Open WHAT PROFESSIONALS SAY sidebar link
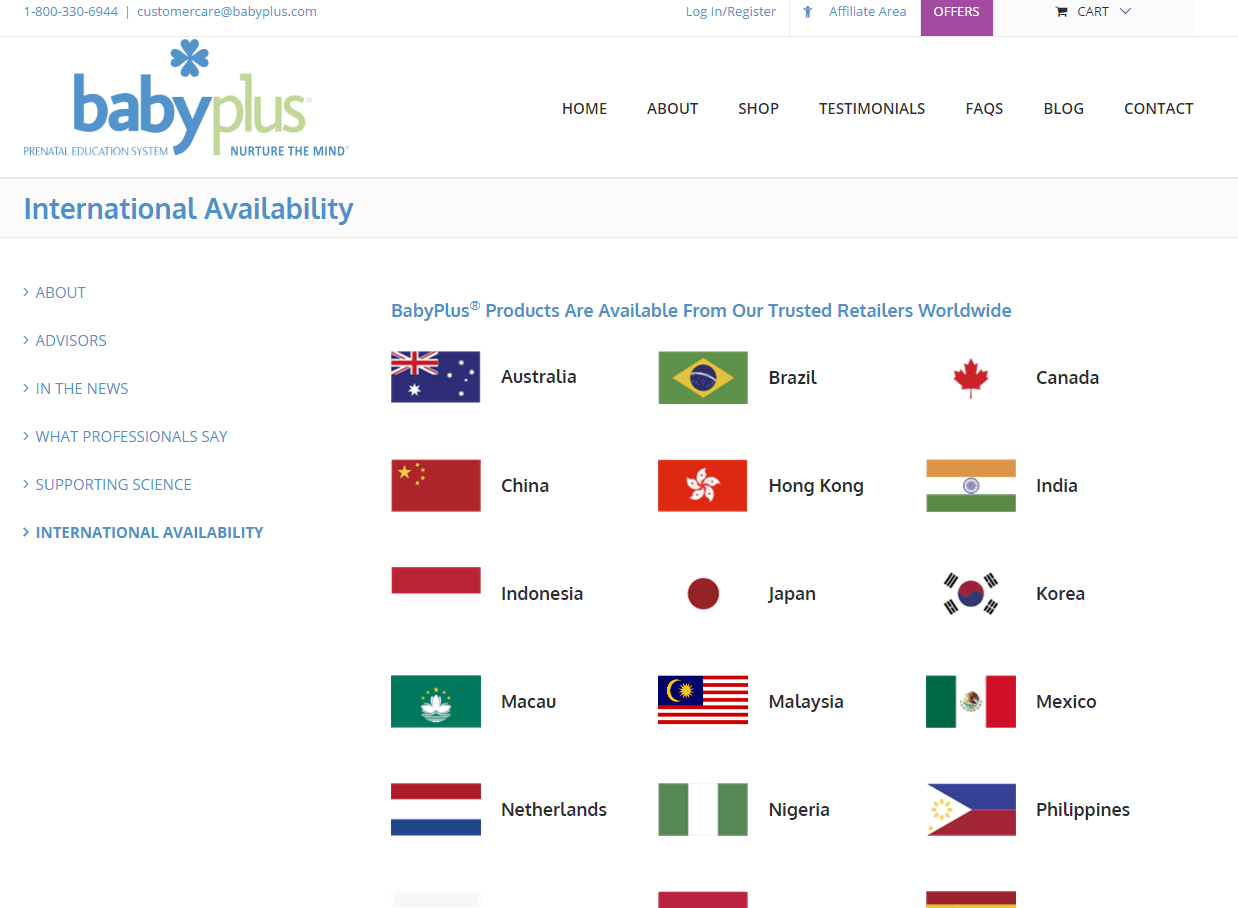This screenshot has width=1238, height=908. [131, 436]
